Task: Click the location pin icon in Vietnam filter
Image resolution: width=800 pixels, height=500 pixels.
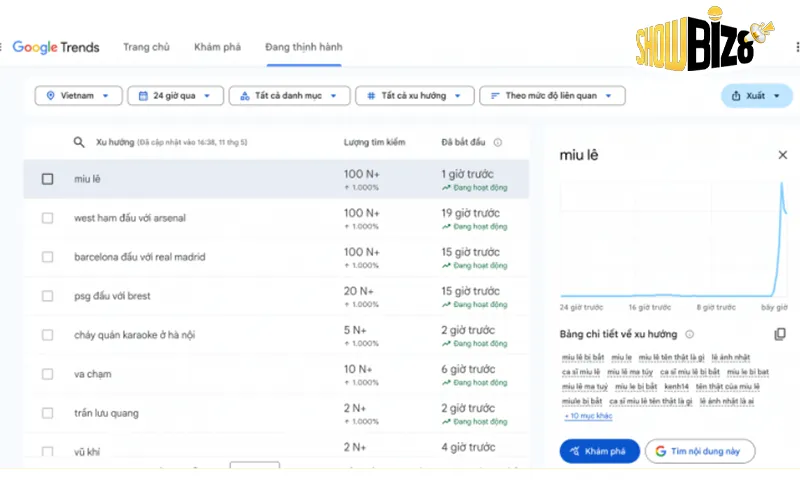Action: click(51, 95)
